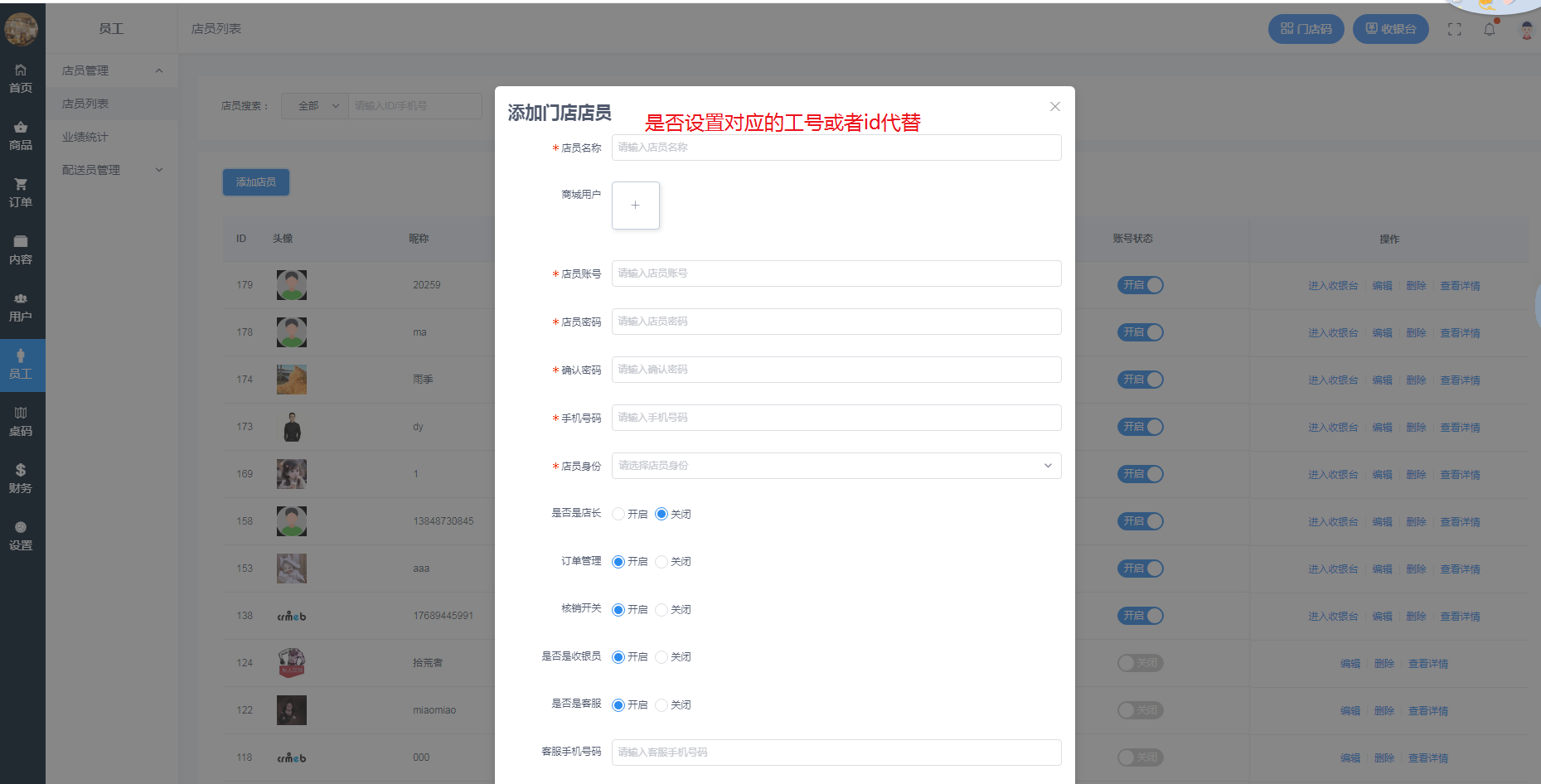Click 查看详情 link for row 122
1541x784 pixels.
click(1428, 711)
